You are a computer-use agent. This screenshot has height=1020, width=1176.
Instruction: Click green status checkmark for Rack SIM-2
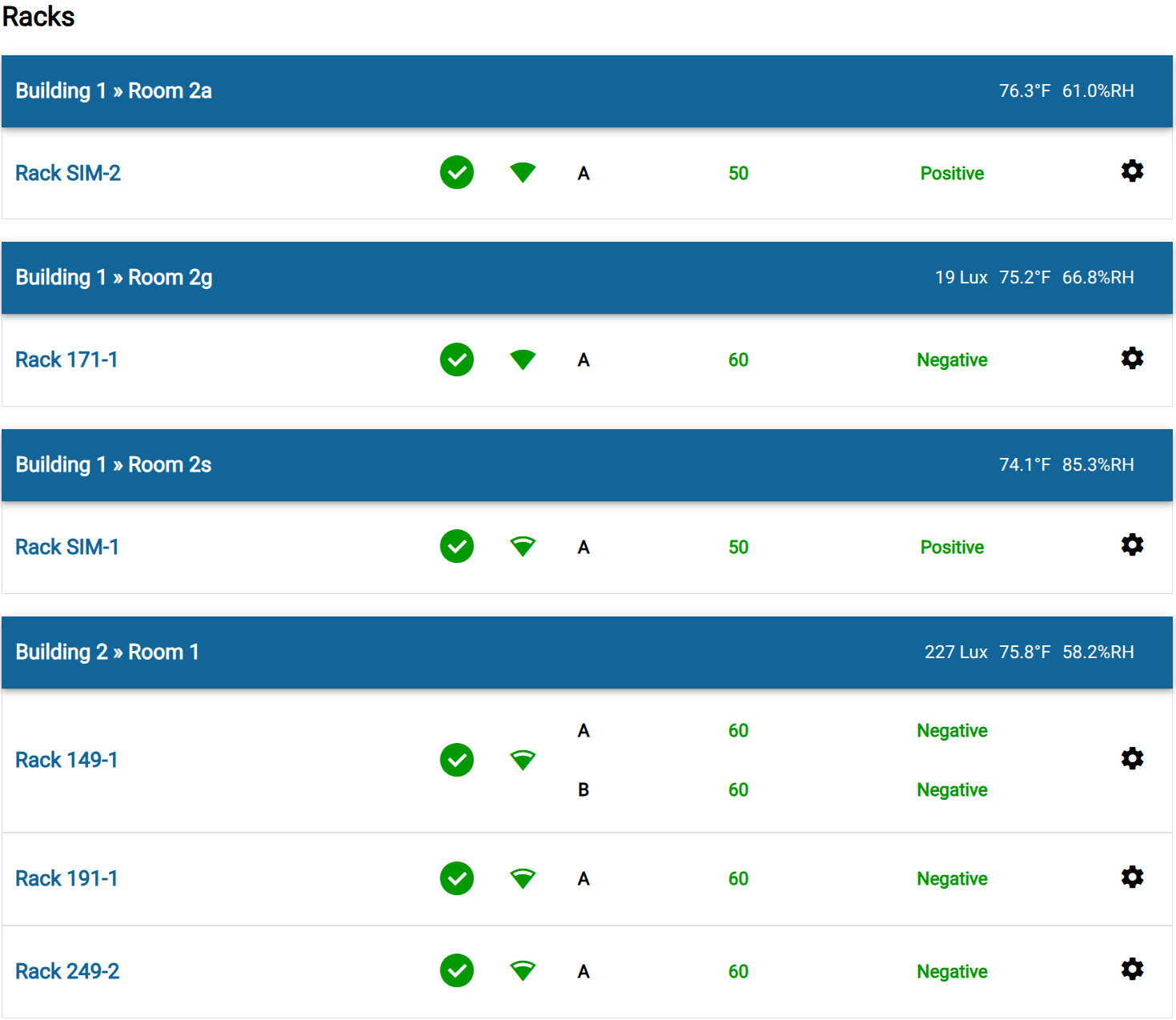coord(457,172)
